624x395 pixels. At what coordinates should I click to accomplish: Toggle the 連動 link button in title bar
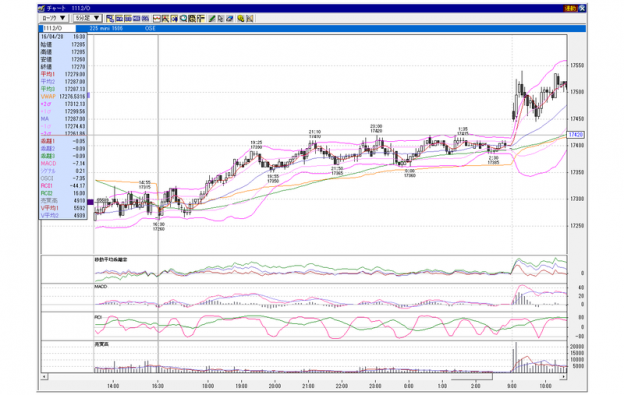[570, 8]
